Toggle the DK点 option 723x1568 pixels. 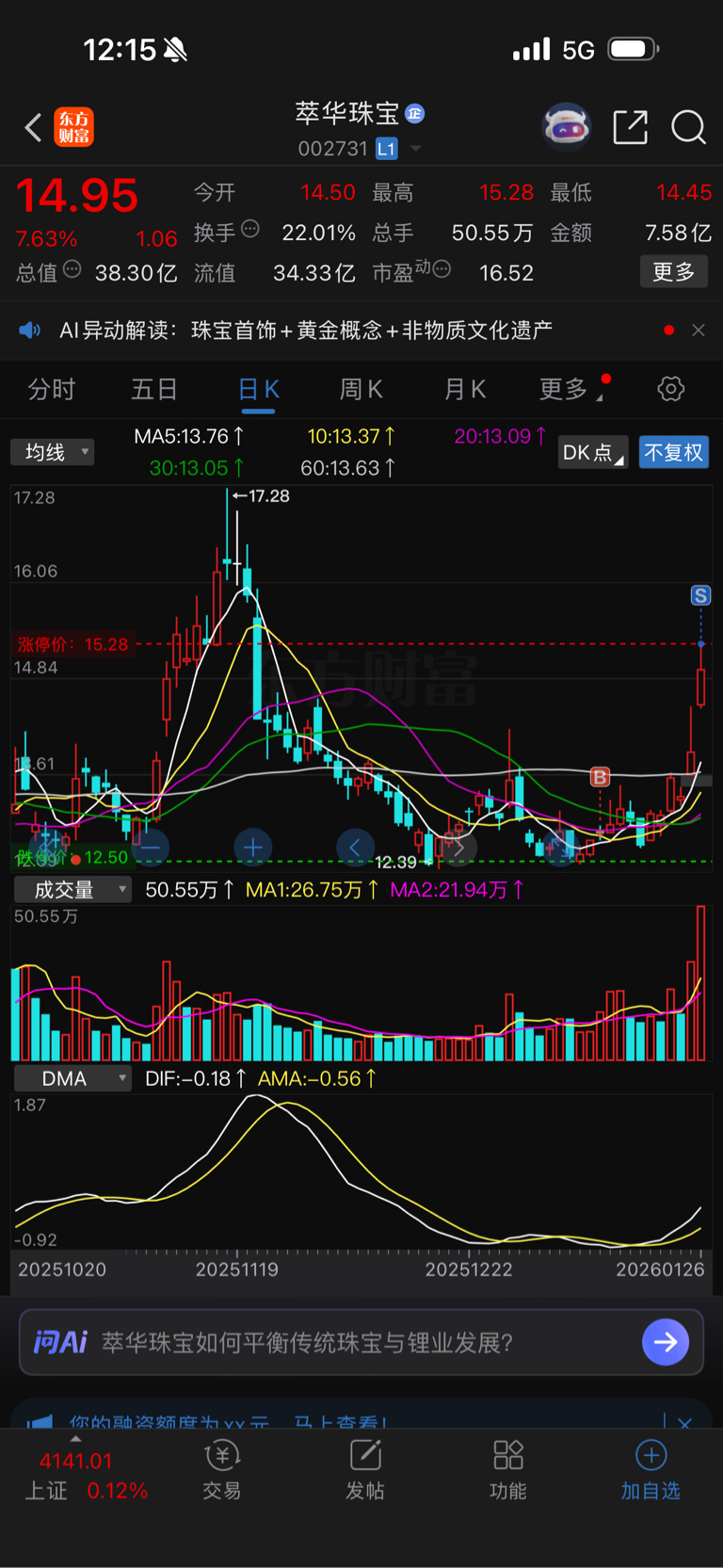pyautogui.click(x=592, y=453)
